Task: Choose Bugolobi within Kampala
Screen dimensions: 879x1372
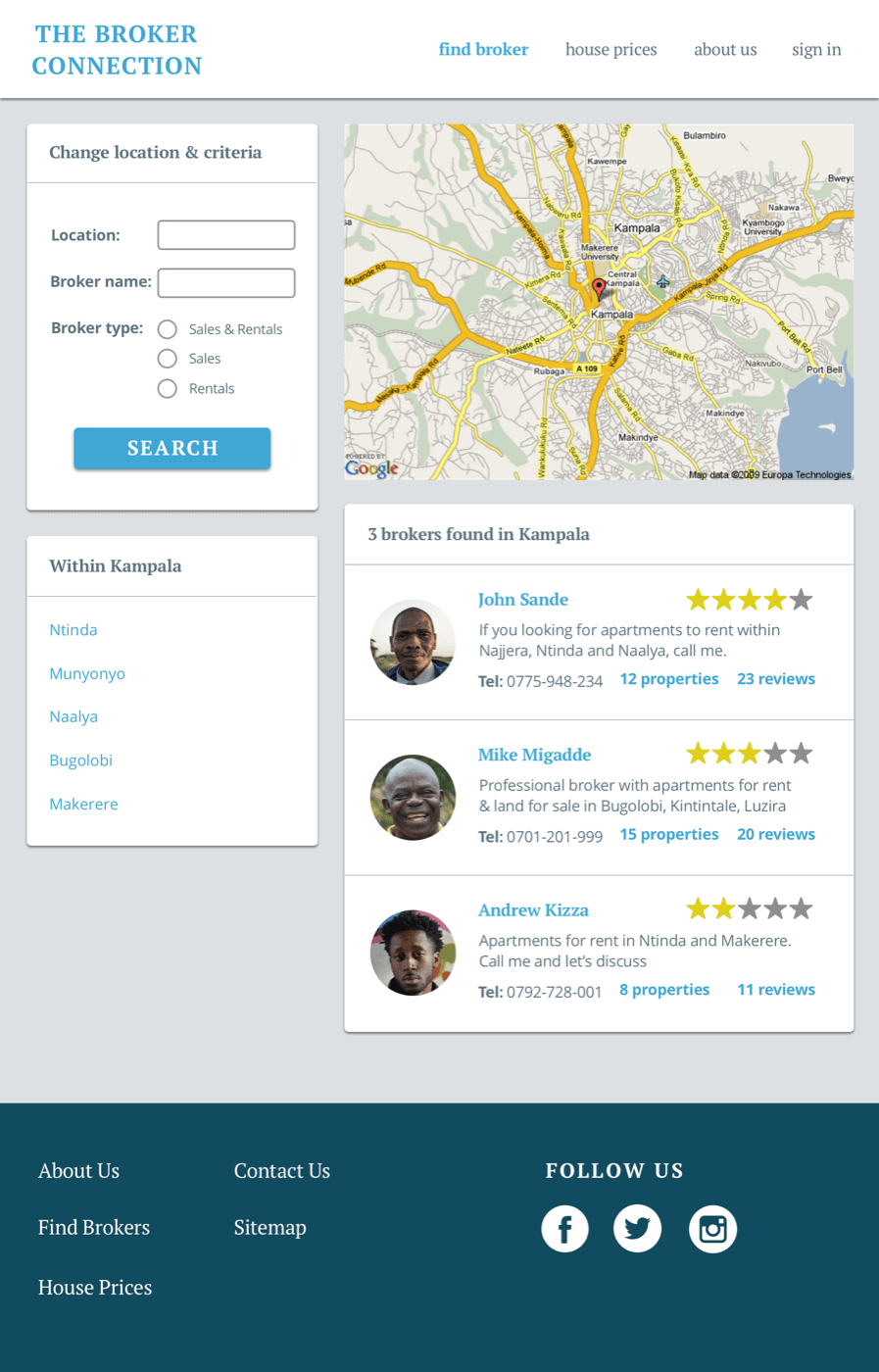Action: pos(80,759)
